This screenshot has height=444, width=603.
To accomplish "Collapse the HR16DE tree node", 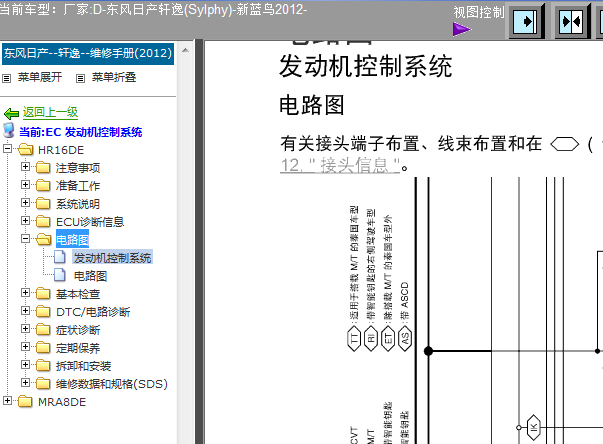I will [7, 148].
